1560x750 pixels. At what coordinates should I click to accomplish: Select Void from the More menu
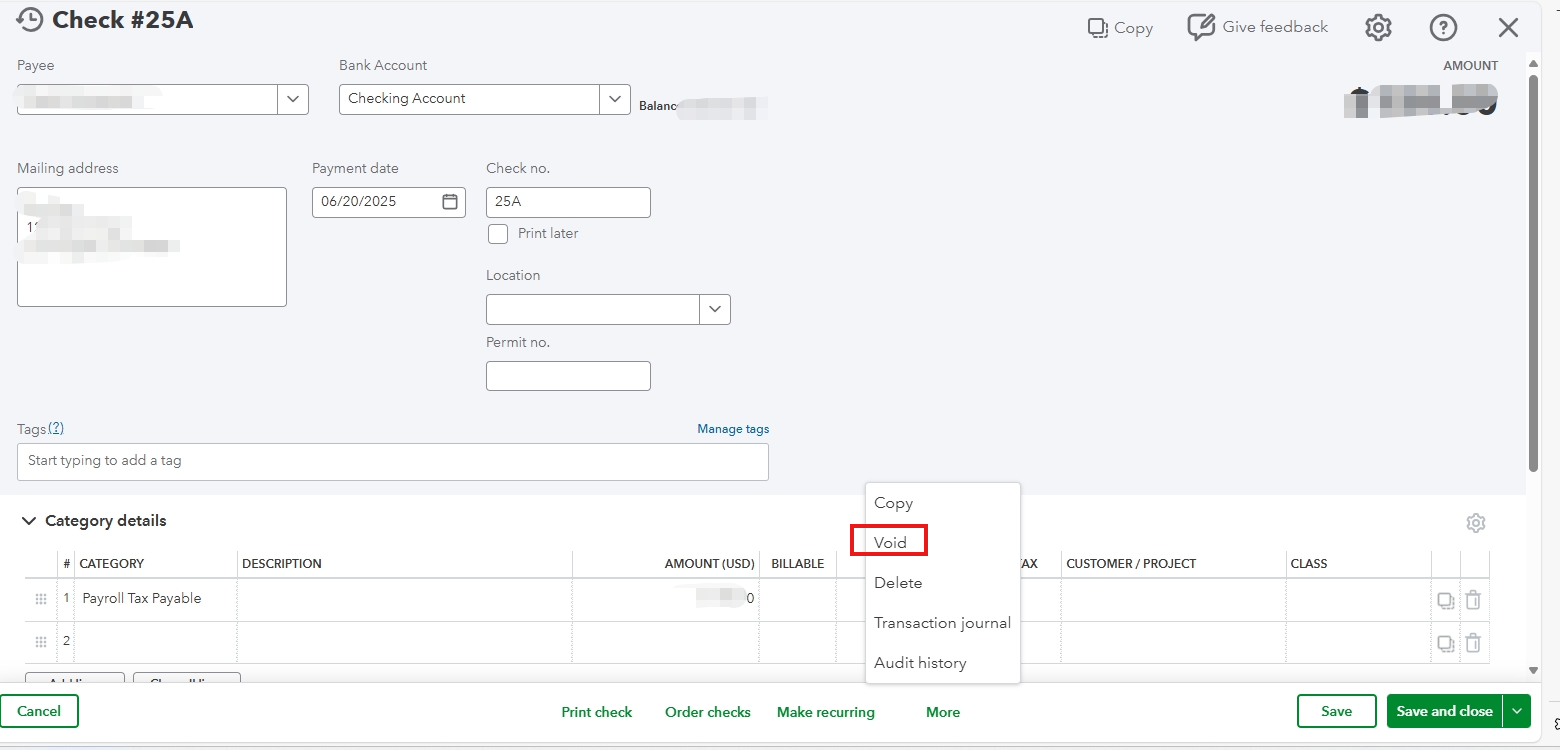tap(890, 542)
